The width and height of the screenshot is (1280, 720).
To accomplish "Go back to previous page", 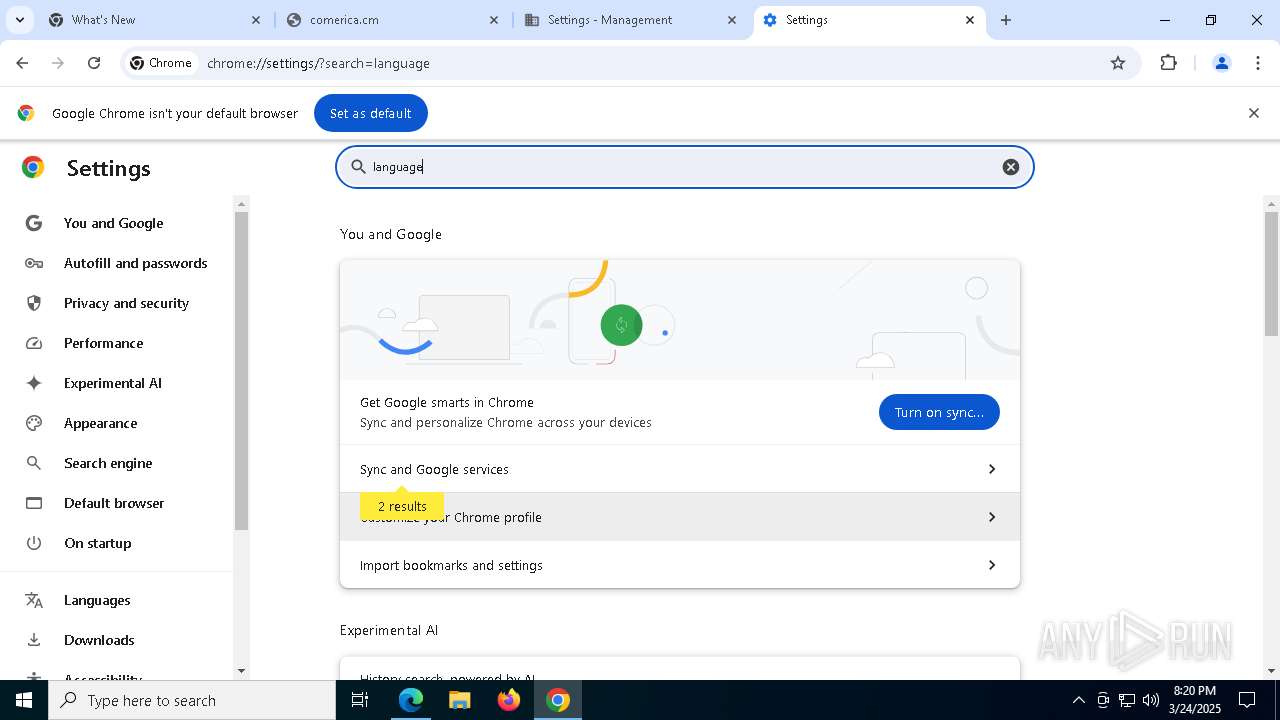I will coord(22,63).
